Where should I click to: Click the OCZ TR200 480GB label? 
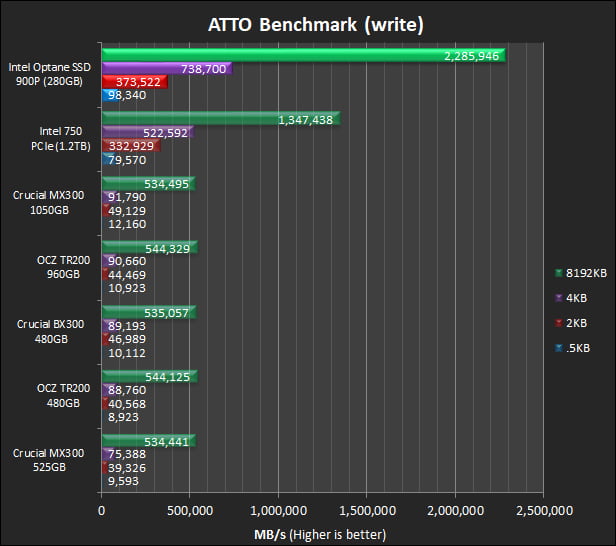coord(63,396)
